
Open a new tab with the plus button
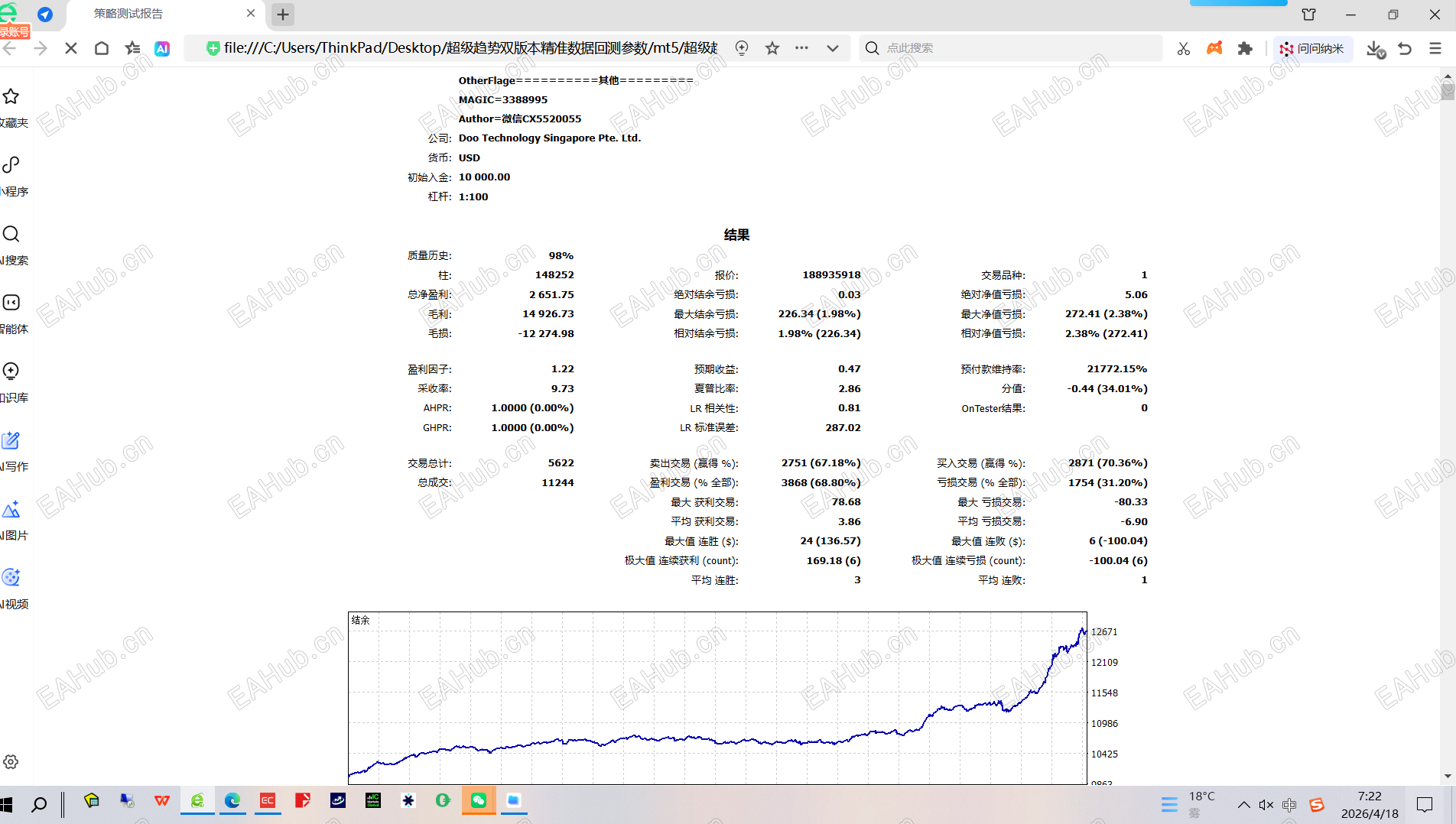click(x=283, y=14)
